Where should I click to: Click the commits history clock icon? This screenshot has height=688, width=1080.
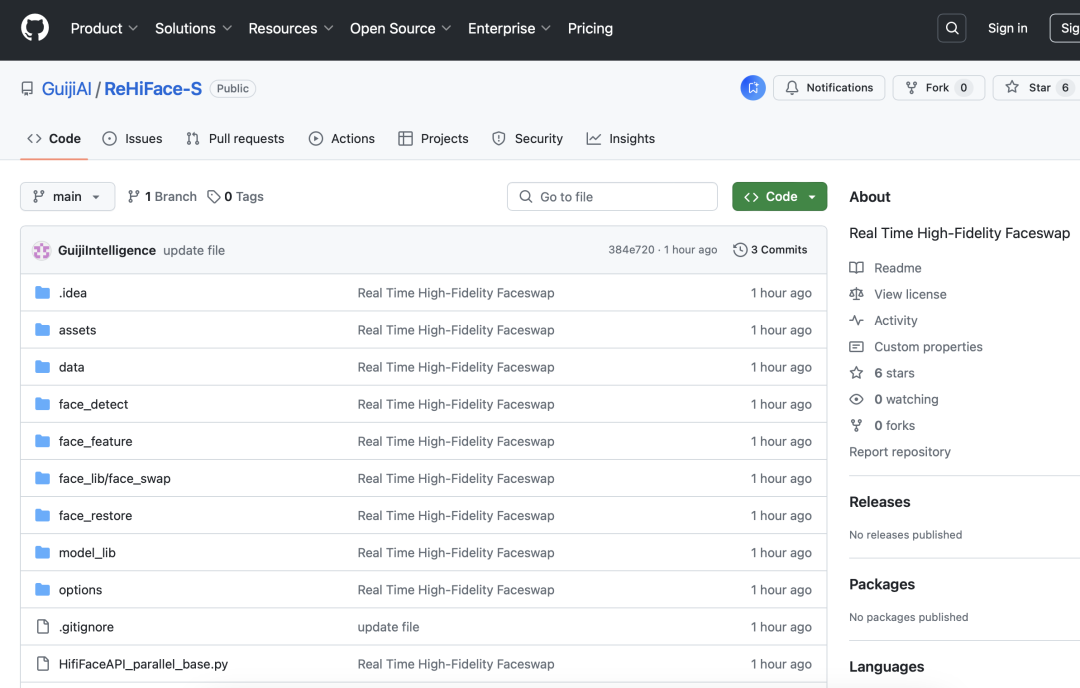(740, 250)
